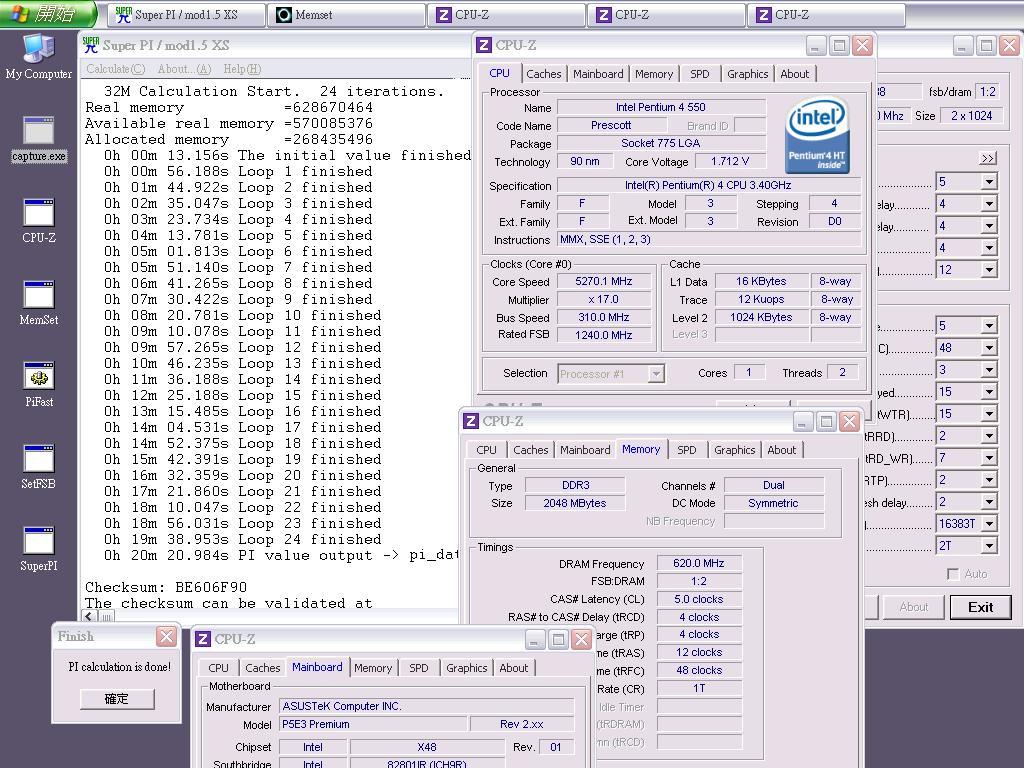Click Z icon of CPU-Z Memory window
The width and height of the screenshot is (1024, 768).
tap(471, 421)
